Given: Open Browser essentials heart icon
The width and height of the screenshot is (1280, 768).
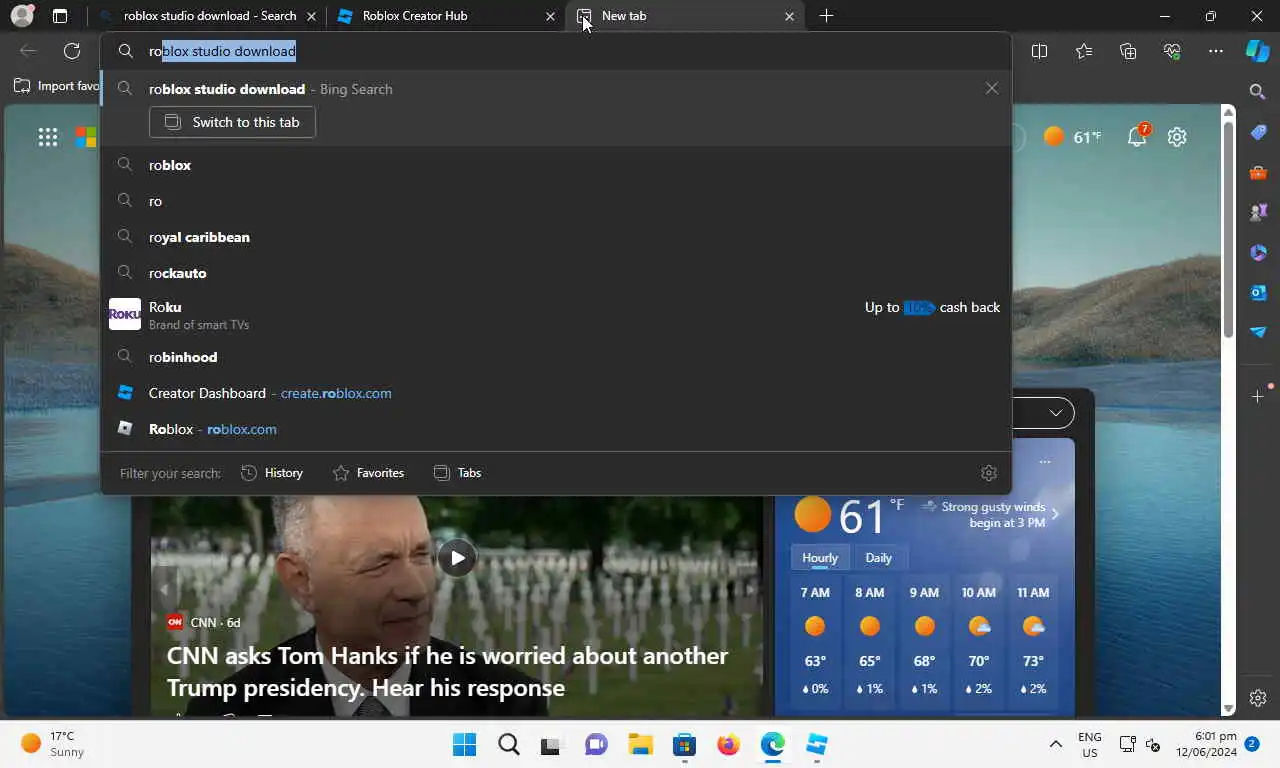Looking at the screenshot, I should pos(1172,51).
